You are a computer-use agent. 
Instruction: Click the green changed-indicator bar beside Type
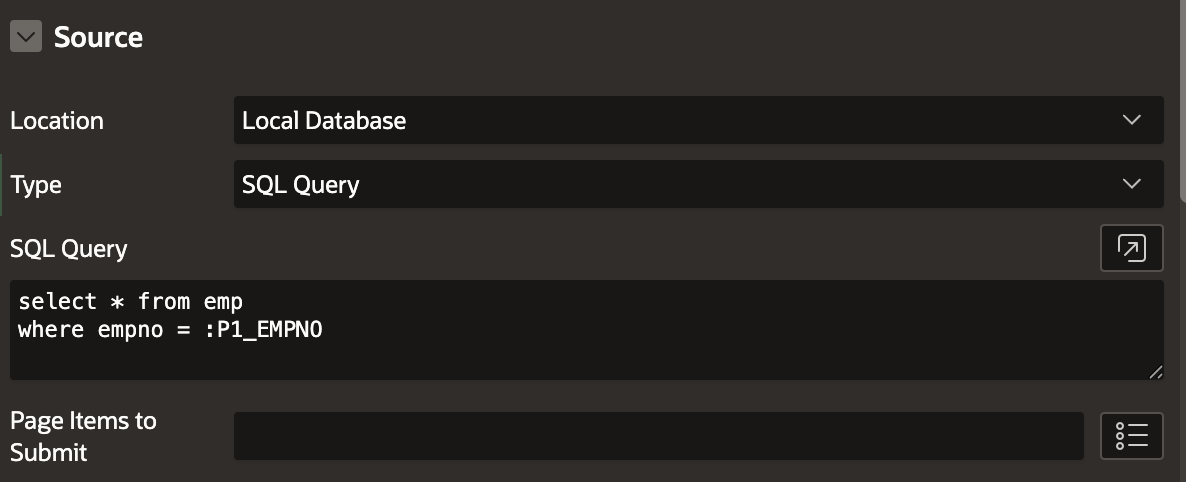pos(2,185)
